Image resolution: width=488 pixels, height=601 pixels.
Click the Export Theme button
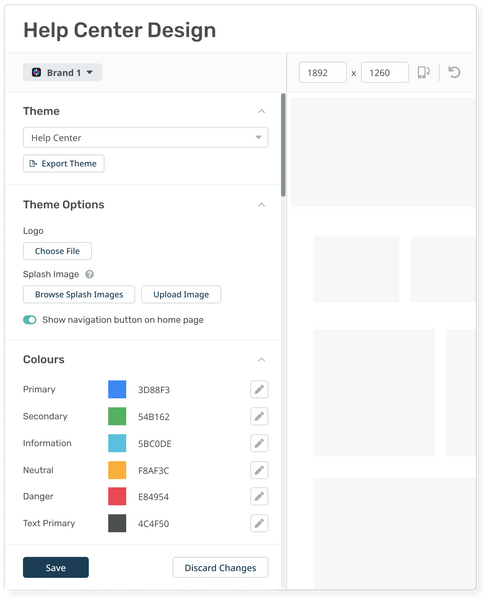point(64,164)
